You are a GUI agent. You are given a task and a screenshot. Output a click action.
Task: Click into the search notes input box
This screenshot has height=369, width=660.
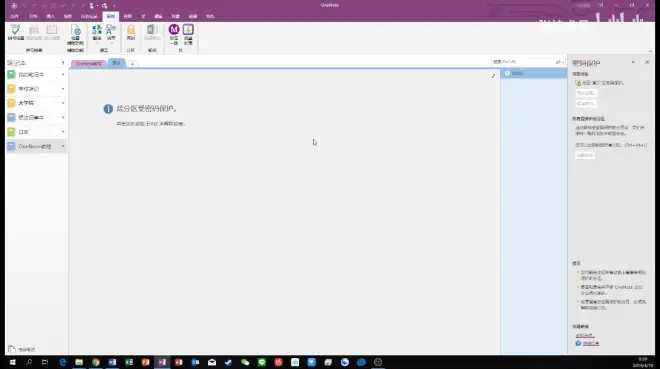point(523,62)
